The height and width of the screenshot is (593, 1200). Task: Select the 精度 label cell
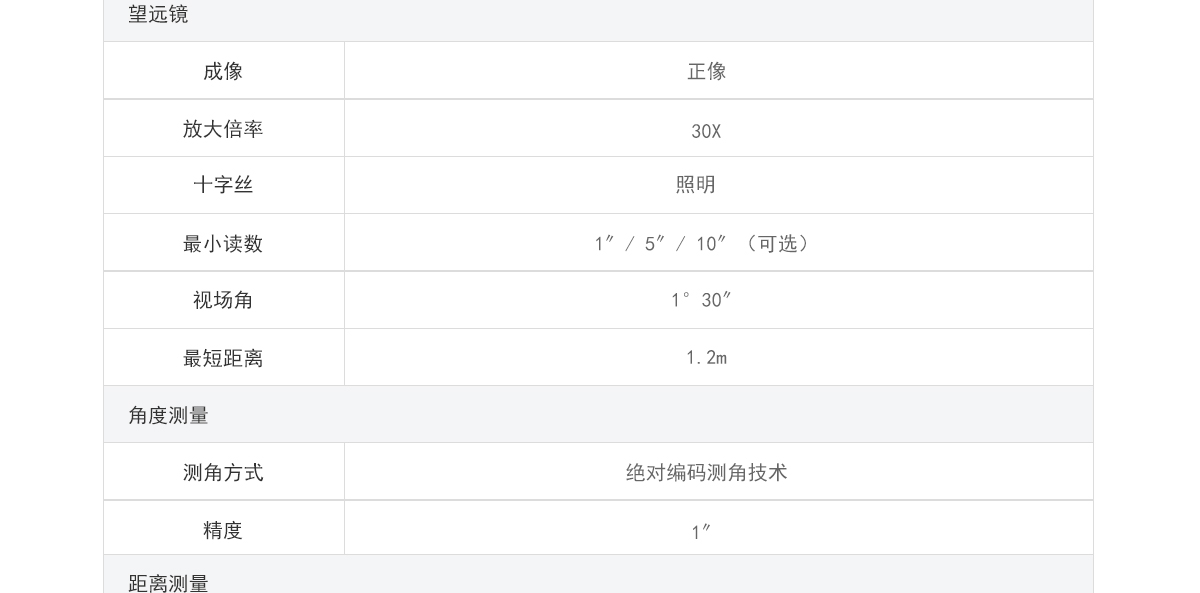click(x=224, y=528)
